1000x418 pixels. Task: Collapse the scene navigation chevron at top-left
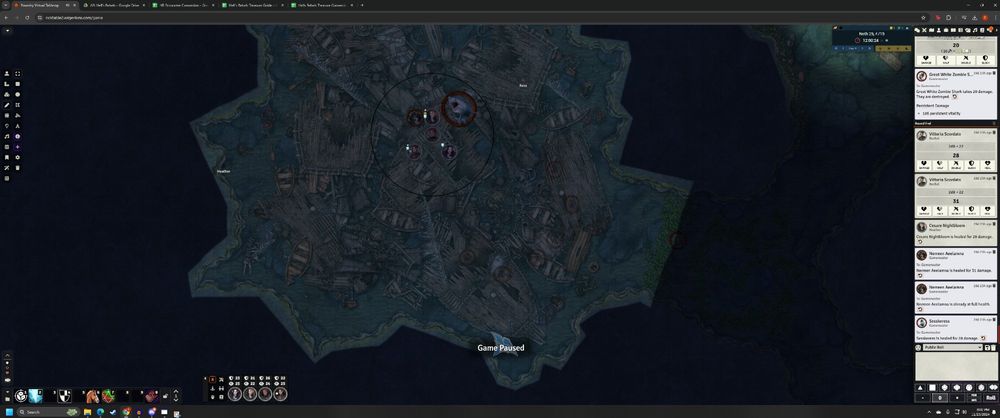pos(7,30)
